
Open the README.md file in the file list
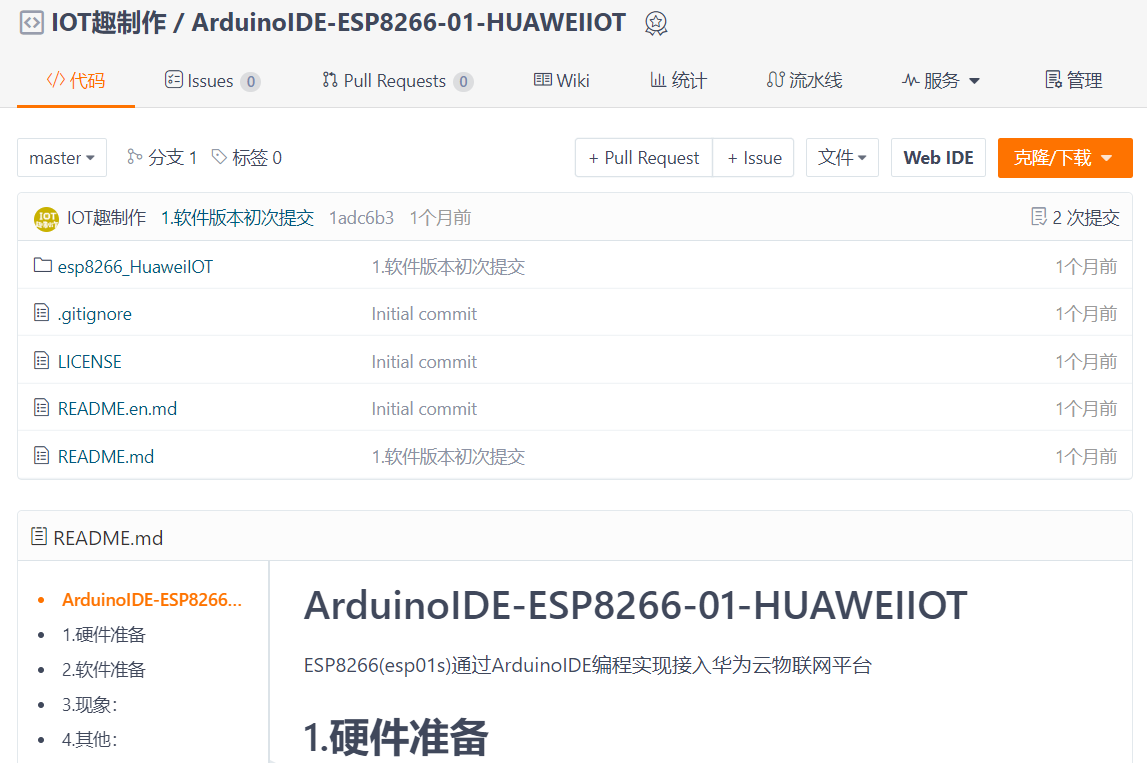tap(105, 456)
